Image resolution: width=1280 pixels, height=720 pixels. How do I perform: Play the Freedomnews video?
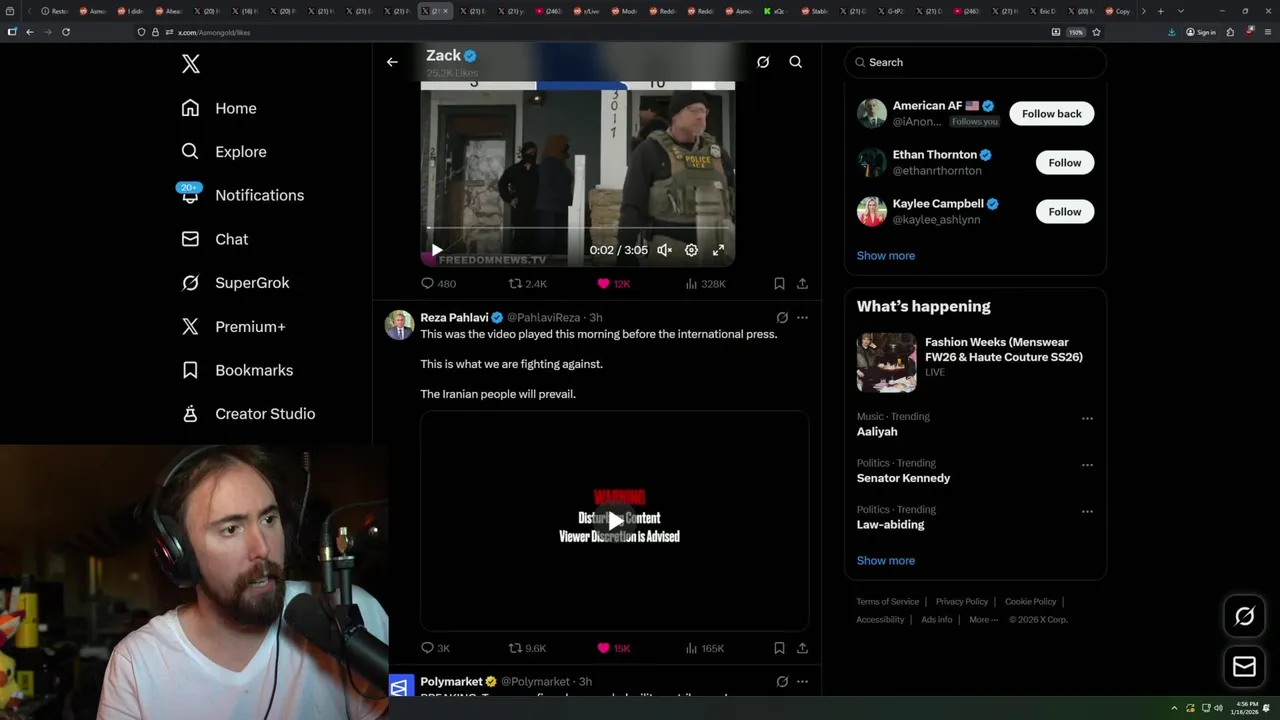[x=436, y=250]
